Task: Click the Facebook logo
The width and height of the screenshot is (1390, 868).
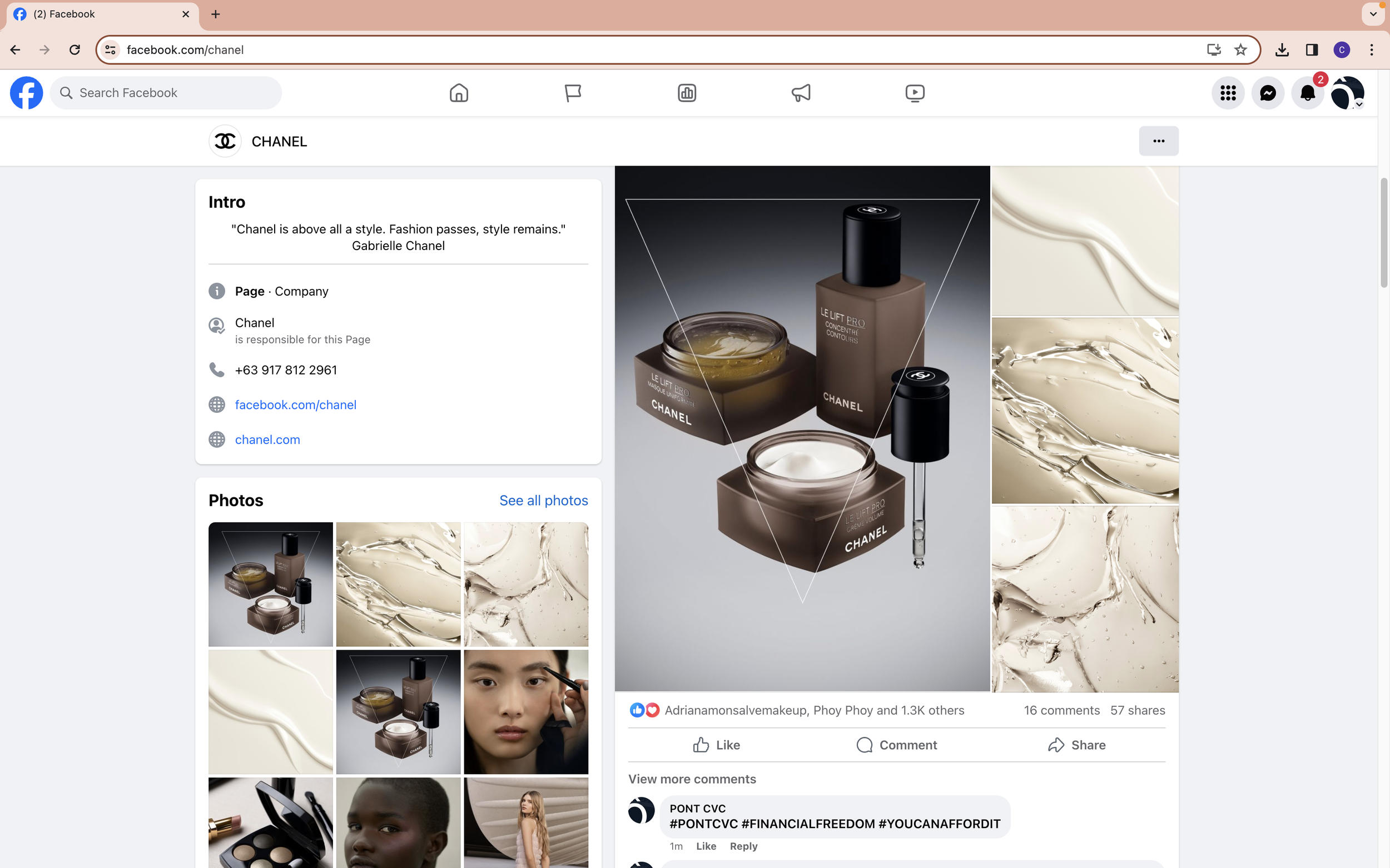Action: (x=27, y=93)
